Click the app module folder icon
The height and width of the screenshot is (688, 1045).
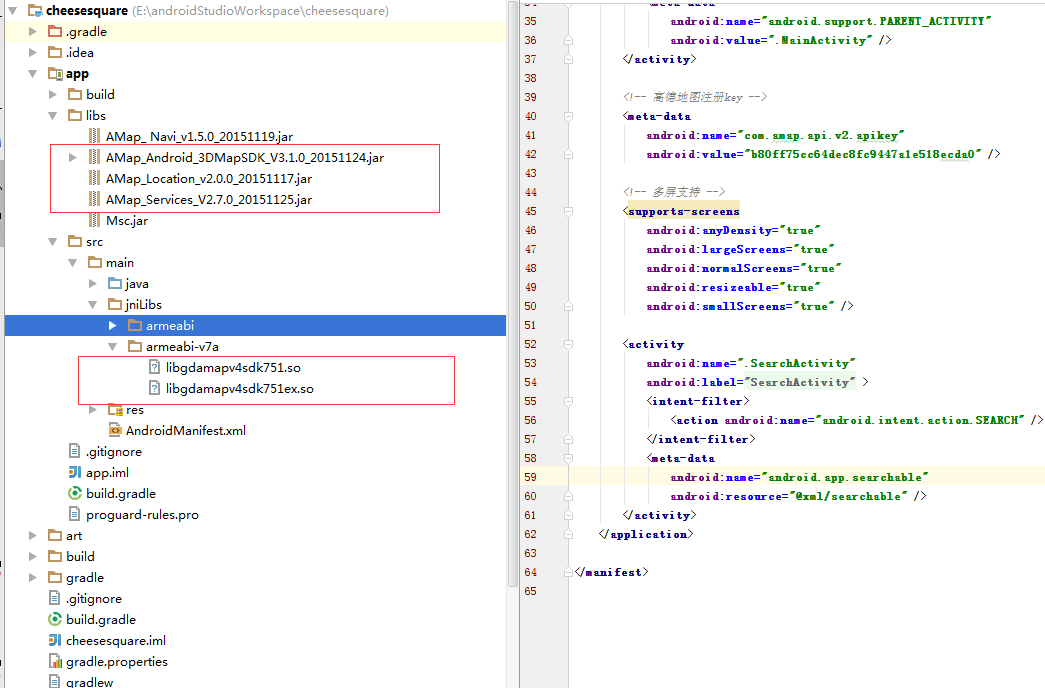[55, 73]
